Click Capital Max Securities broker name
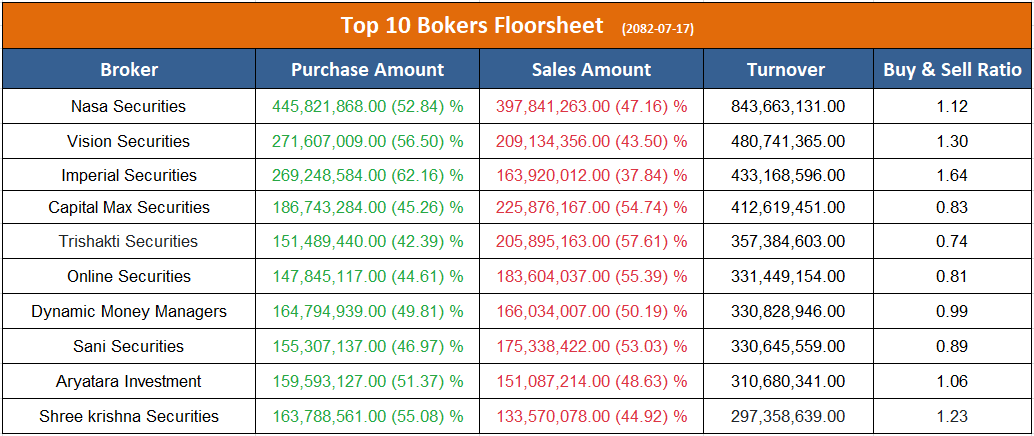 point(129,207)
